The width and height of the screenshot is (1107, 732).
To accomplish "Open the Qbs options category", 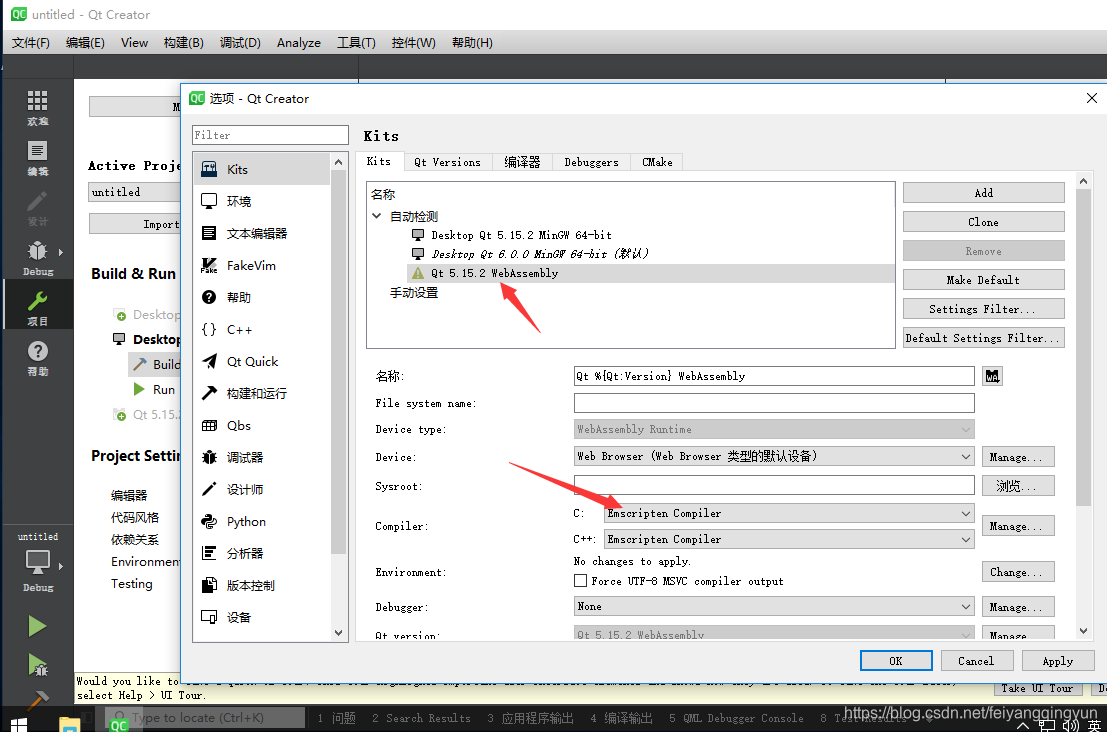I will [x=239, y=425].
